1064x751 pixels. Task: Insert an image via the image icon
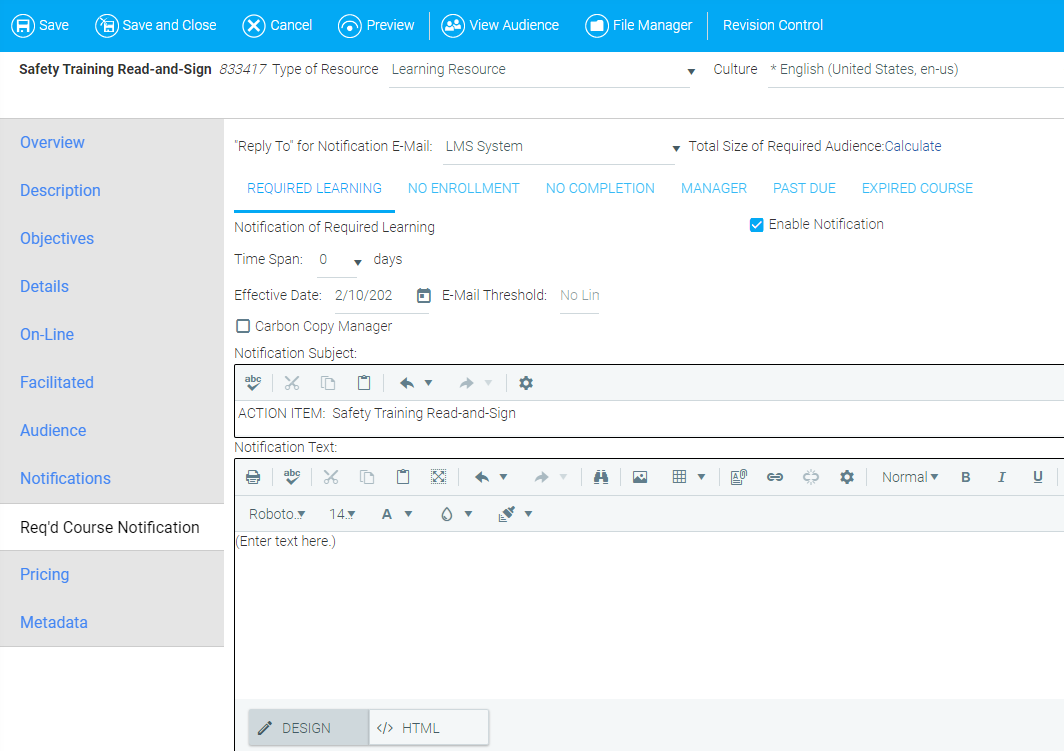[x=640, y=477]
